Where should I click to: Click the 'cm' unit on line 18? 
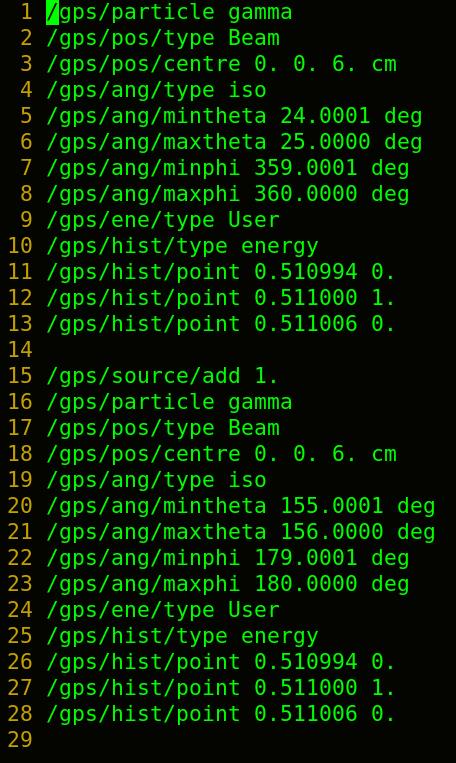[x=383, y=454]
